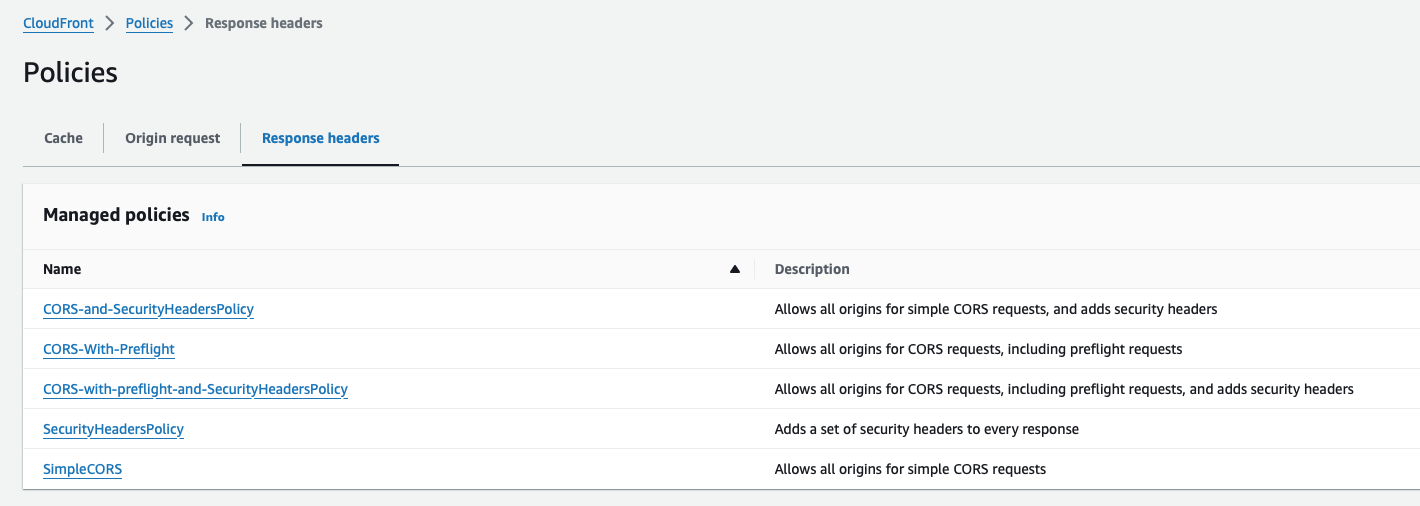The width and height of the screenshot is (1420, 506).
Task: Open SimpleCORS policy link
Action: click(82, 469)
